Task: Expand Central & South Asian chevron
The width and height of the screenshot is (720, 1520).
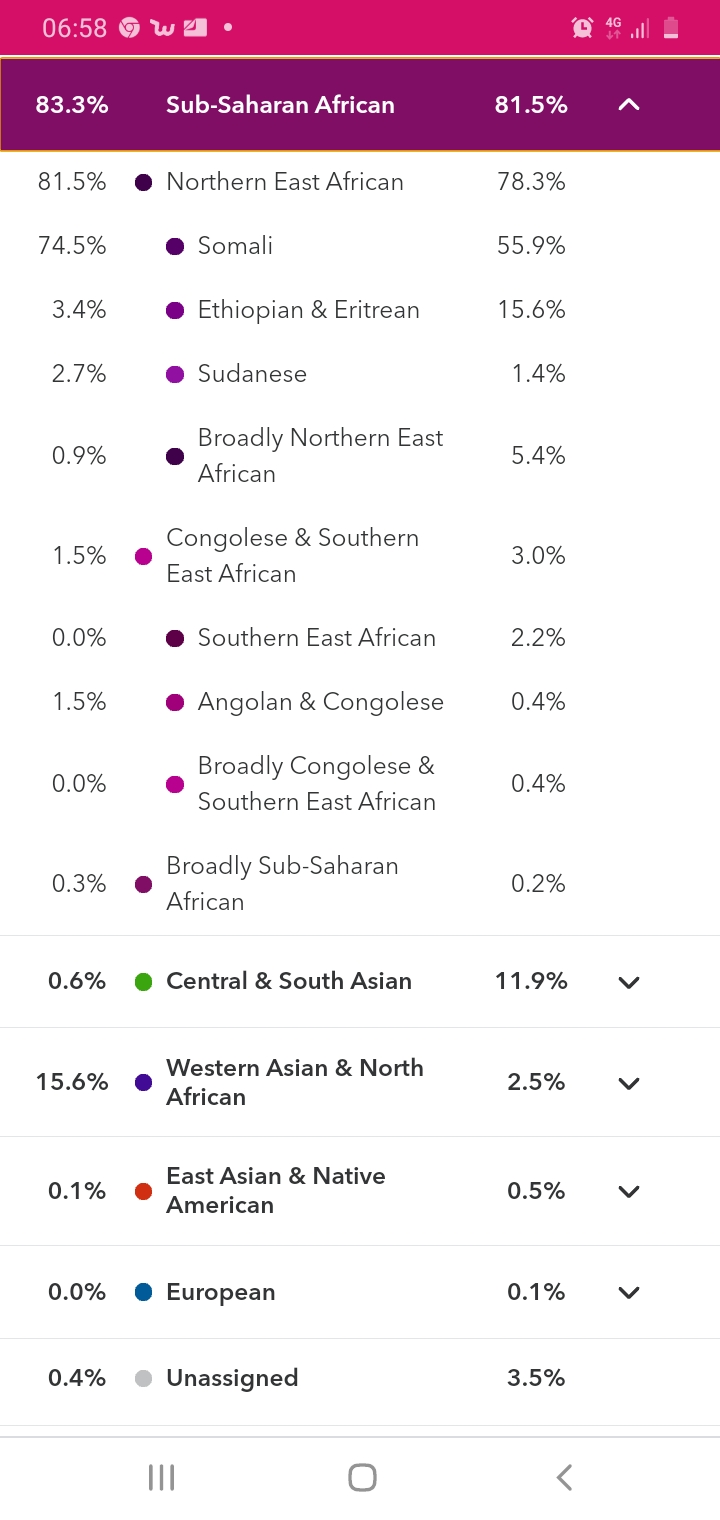Action: pos(628,982)
